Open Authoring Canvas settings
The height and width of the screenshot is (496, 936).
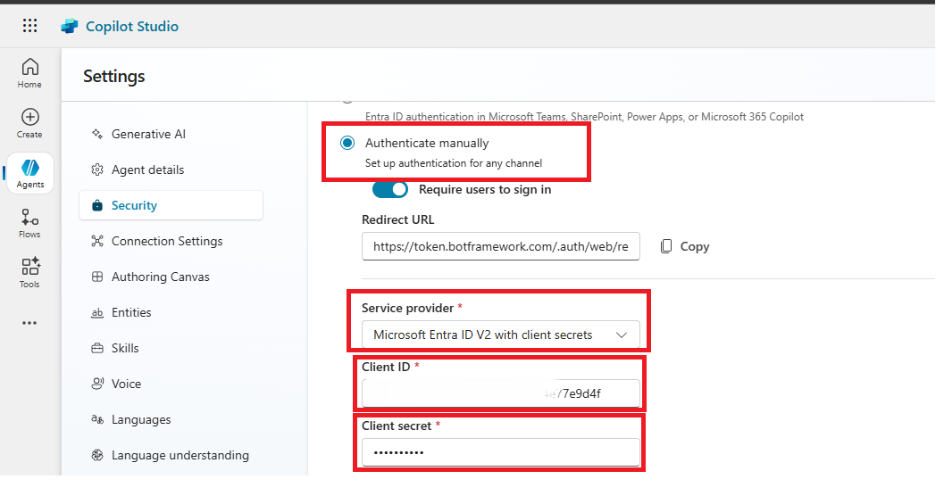[x=160, y=277]
